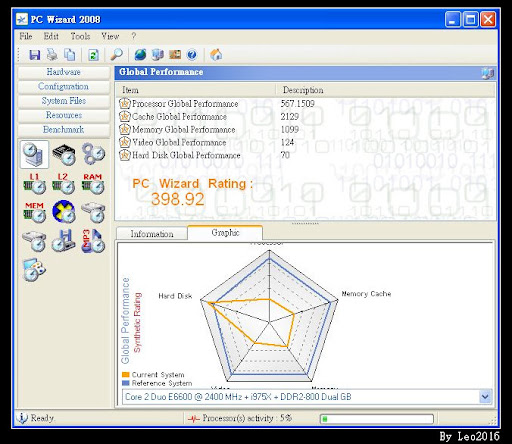
Task: Open the Edit menu
Action: coord(51,36)
